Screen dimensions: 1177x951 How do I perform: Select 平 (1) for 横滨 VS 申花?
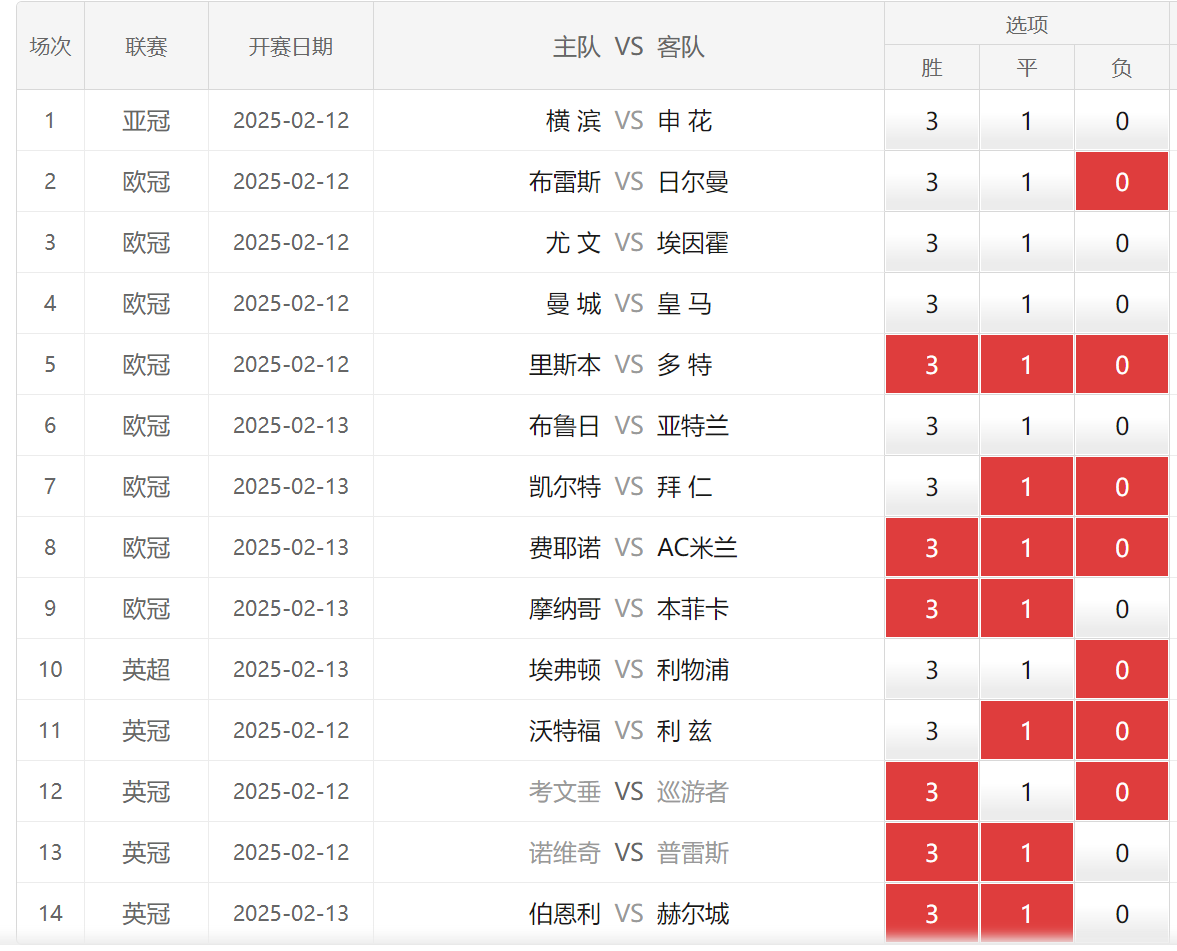1026,121
